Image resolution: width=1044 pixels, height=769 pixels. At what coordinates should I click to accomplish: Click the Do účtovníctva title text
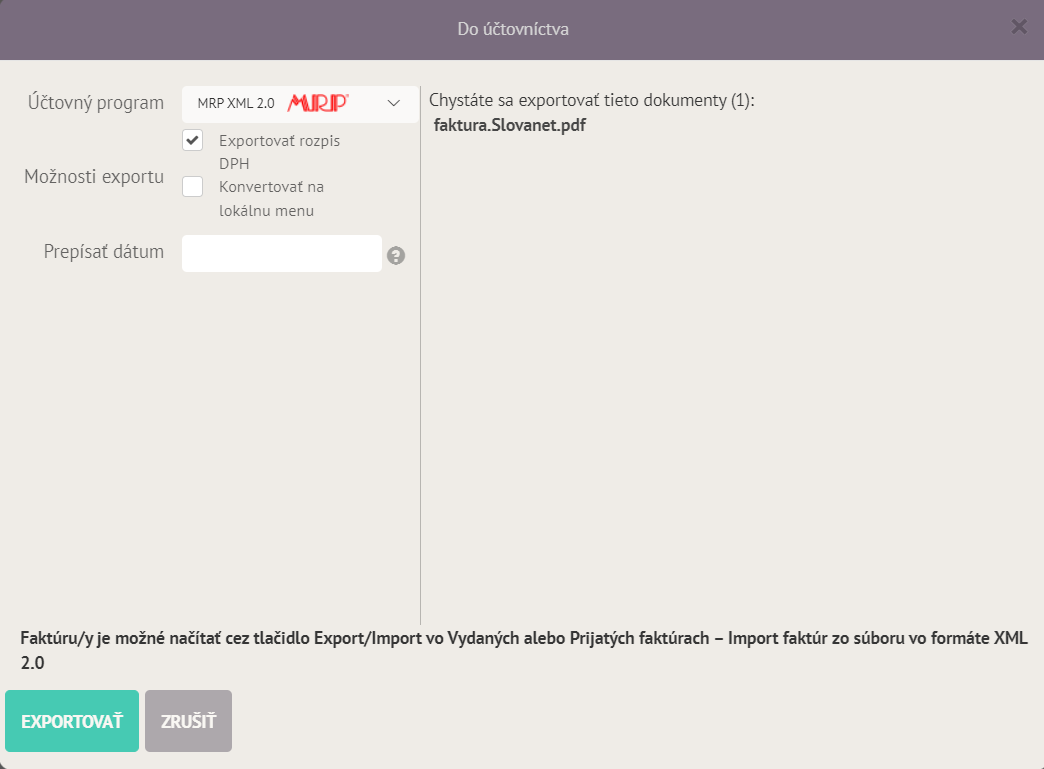click(513, 29)
